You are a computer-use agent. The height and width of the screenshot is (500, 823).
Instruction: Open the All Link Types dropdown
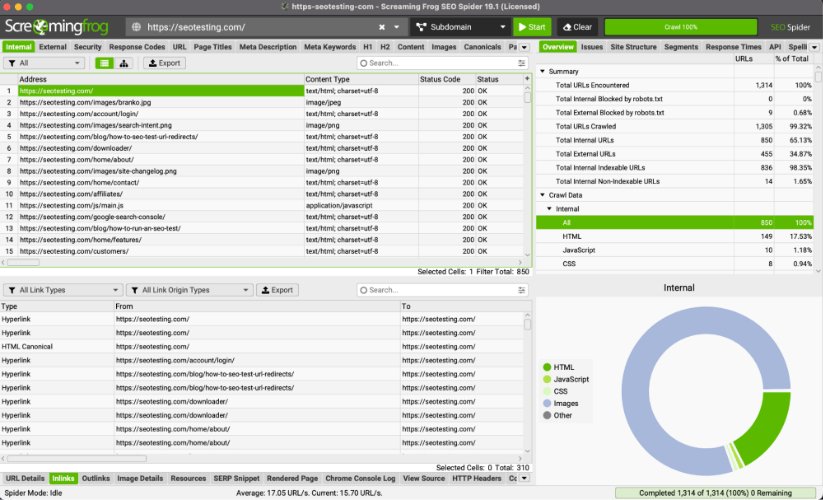[x=64, y=290]
